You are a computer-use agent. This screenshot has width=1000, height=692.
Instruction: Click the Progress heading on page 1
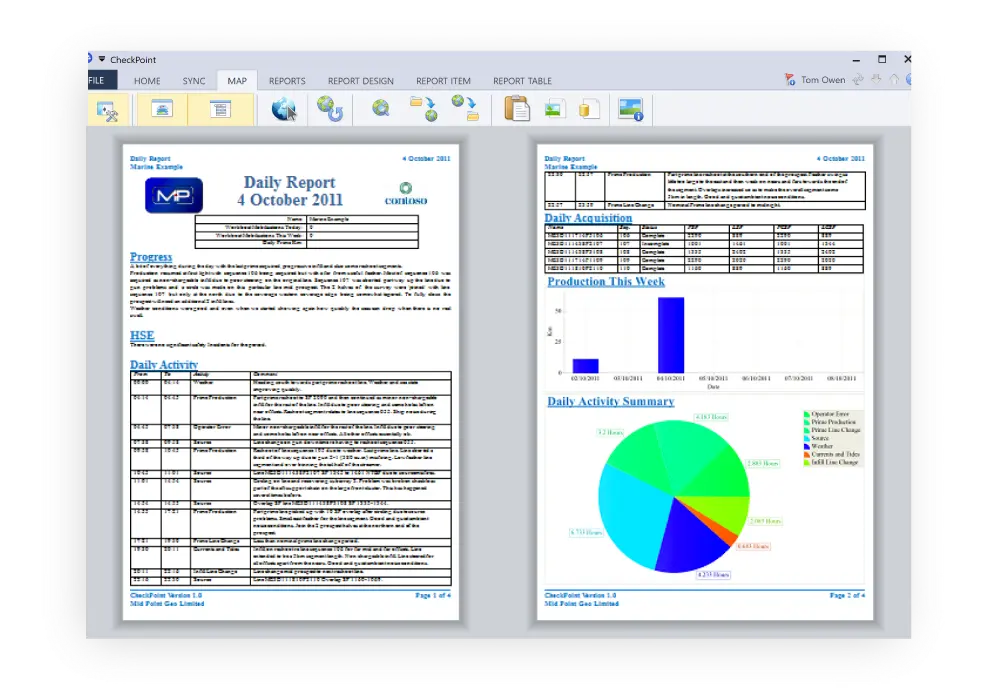151,257
